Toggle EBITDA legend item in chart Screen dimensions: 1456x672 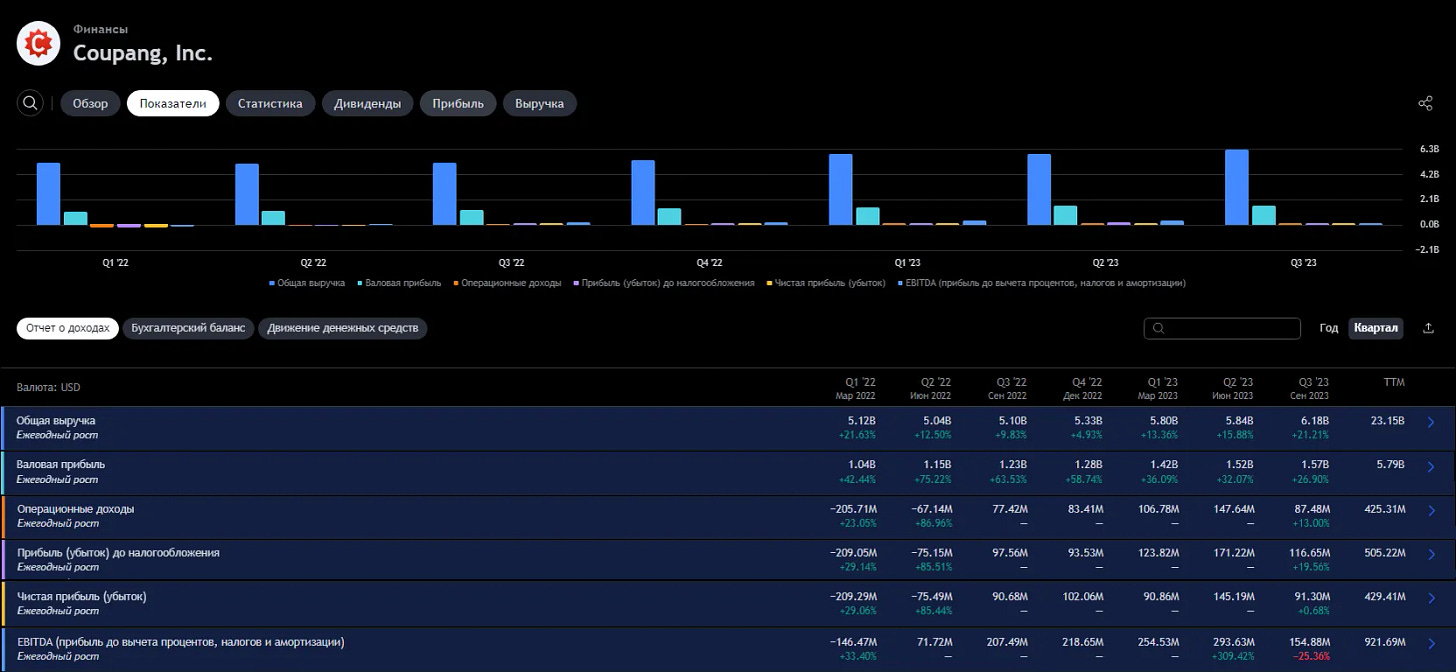[x=1040, y=283]
